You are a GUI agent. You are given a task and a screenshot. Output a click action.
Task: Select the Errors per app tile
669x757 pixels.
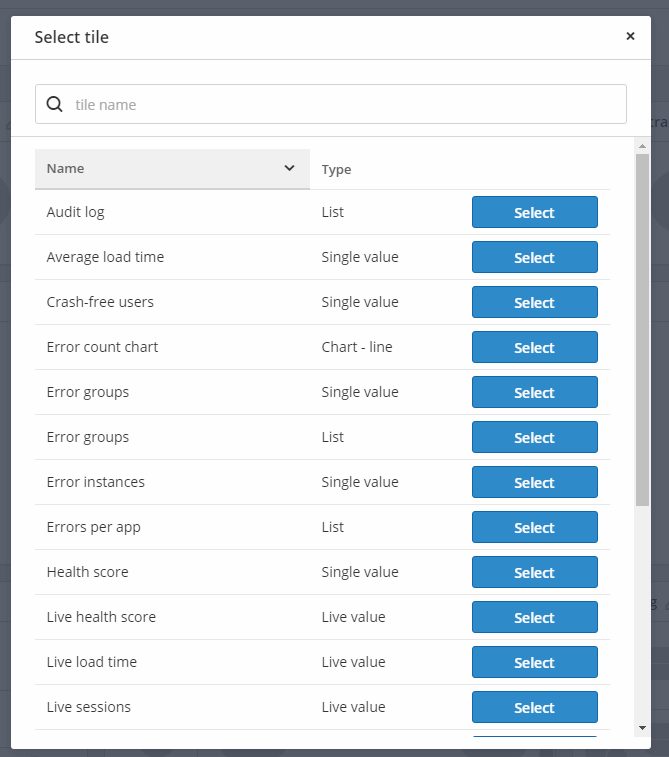(534, 527)
